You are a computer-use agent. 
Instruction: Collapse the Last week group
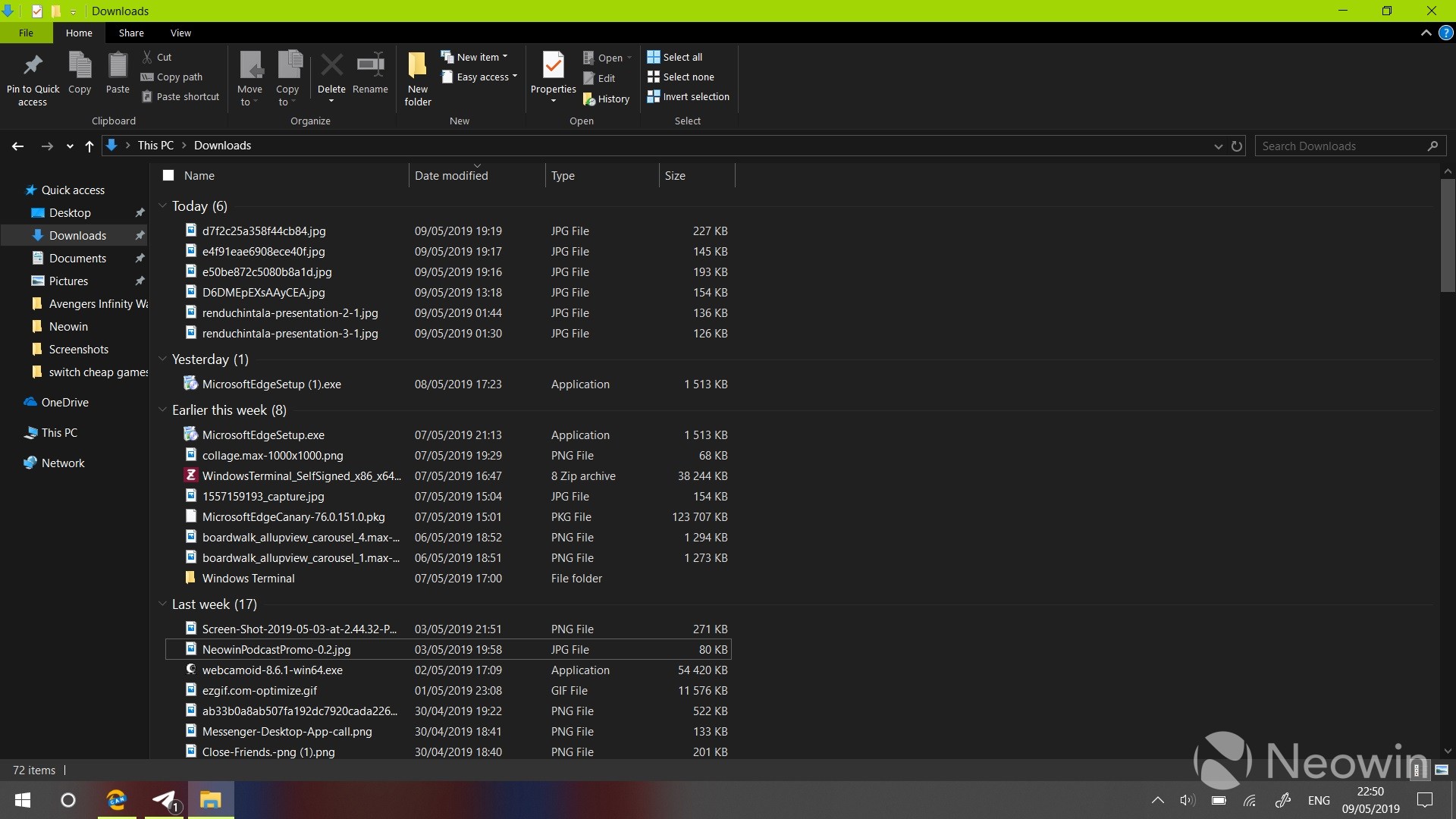(x=162, y=604)
